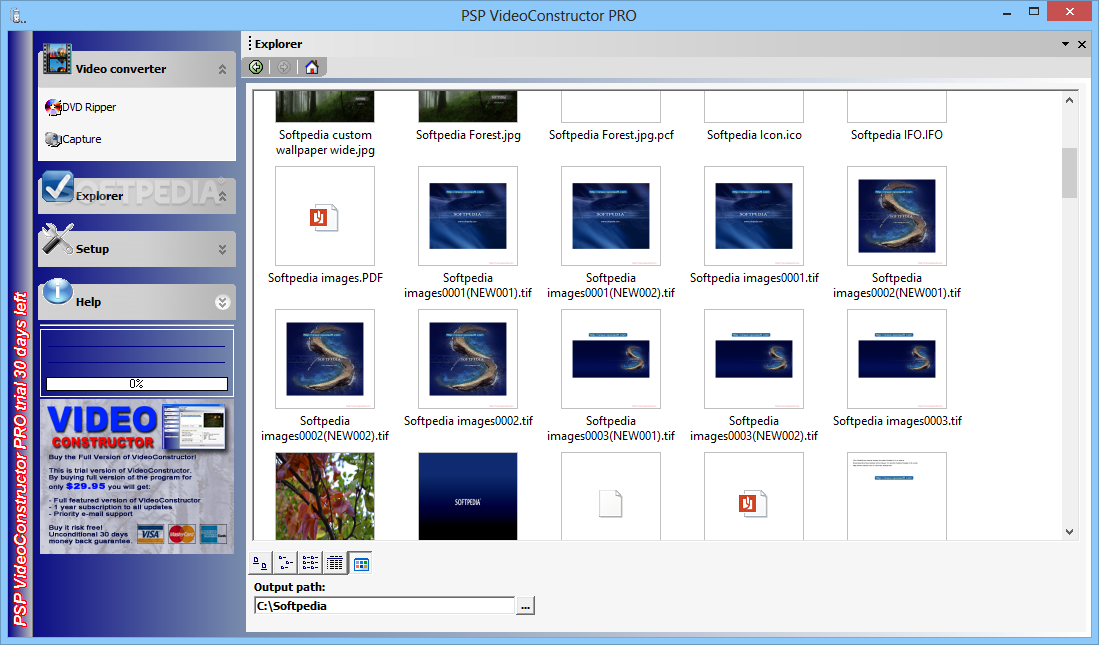Click the Video converter film icon
This screenshot has width=1099, height=645.
click(x=57, y=59)
